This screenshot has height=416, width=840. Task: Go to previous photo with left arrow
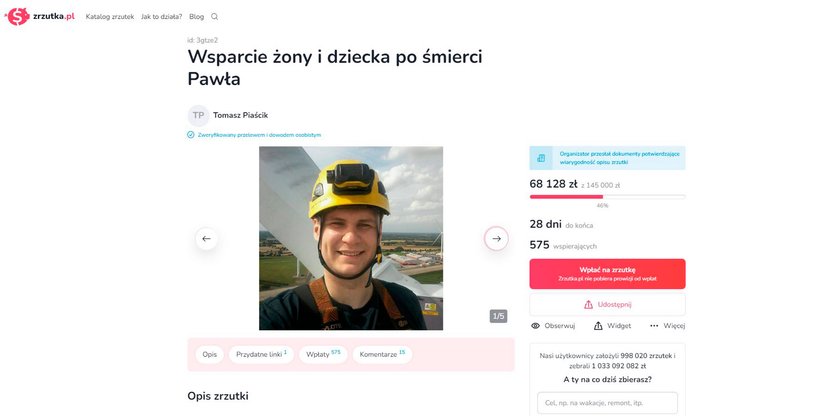(206, 239)
